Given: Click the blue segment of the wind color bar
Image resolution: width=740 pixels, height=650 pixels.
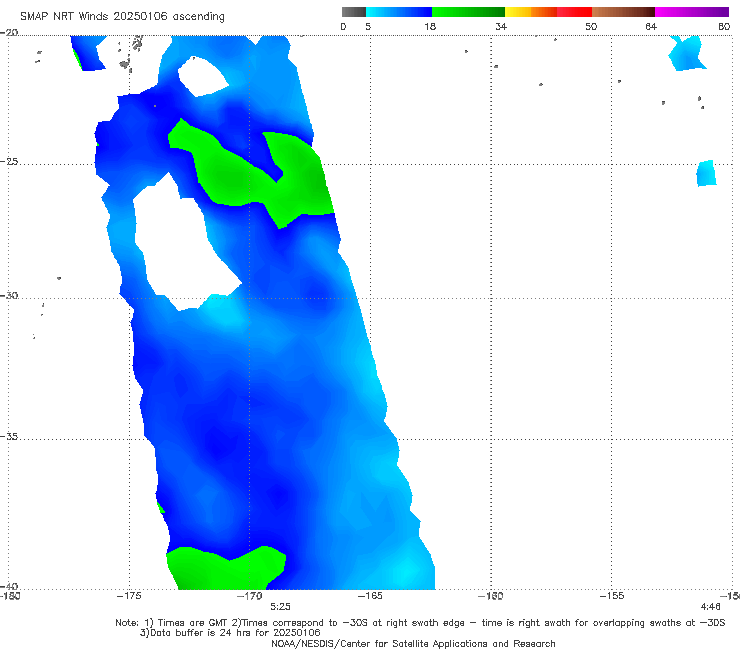Looking at the screenshot, I should [399, 12].
